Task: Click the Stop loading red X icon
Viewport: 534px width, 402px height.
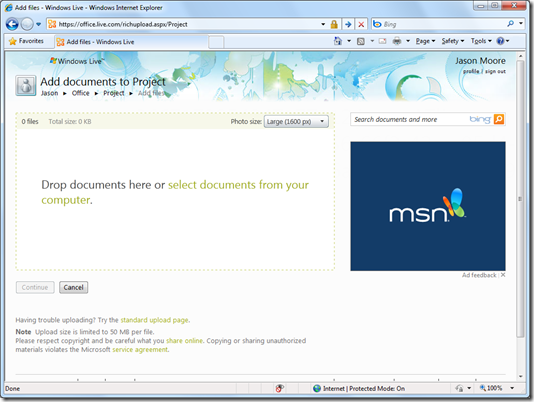Action: (x=361, y=24)
